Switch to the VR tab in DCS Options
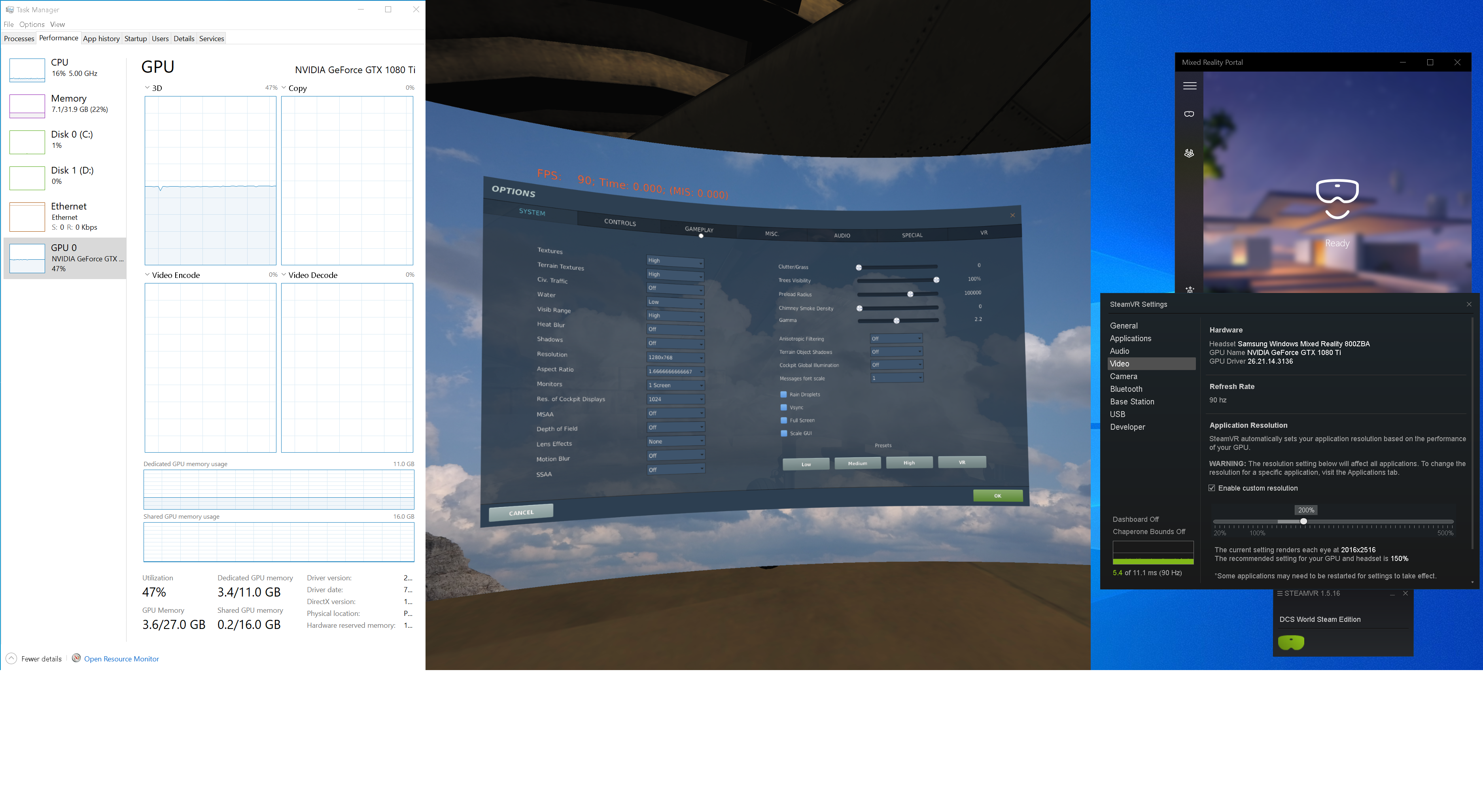 point(984,232)
